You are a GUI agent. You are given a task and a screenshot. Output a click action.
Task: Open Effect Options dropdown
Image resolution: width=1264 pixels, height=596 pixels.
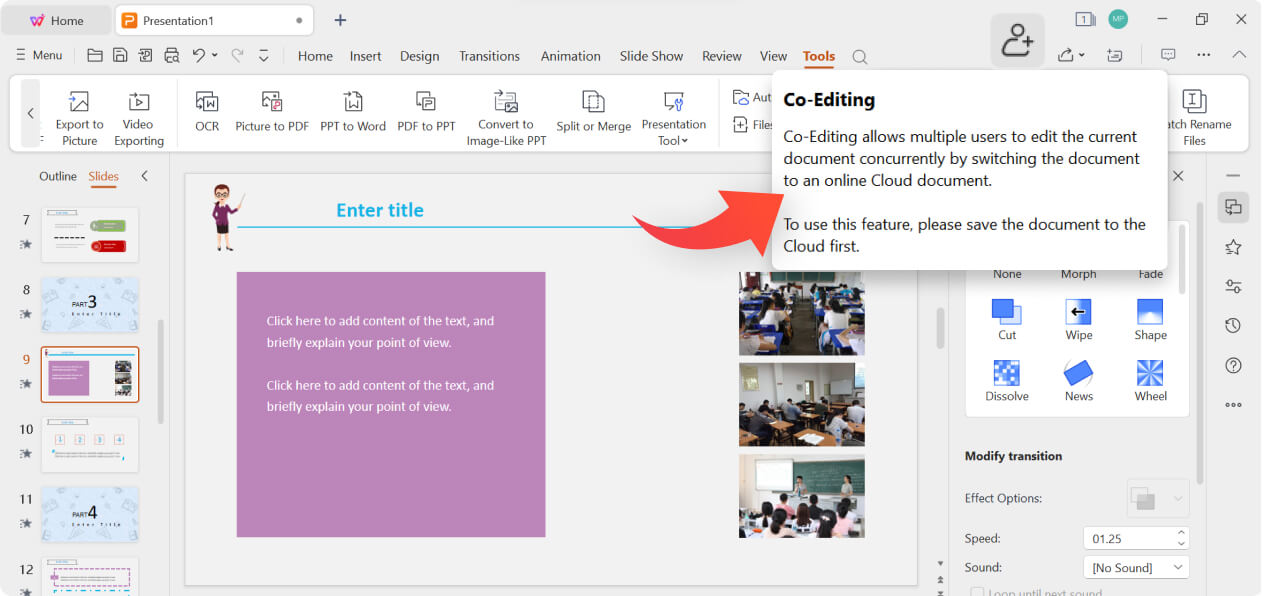pos(1157,497)
